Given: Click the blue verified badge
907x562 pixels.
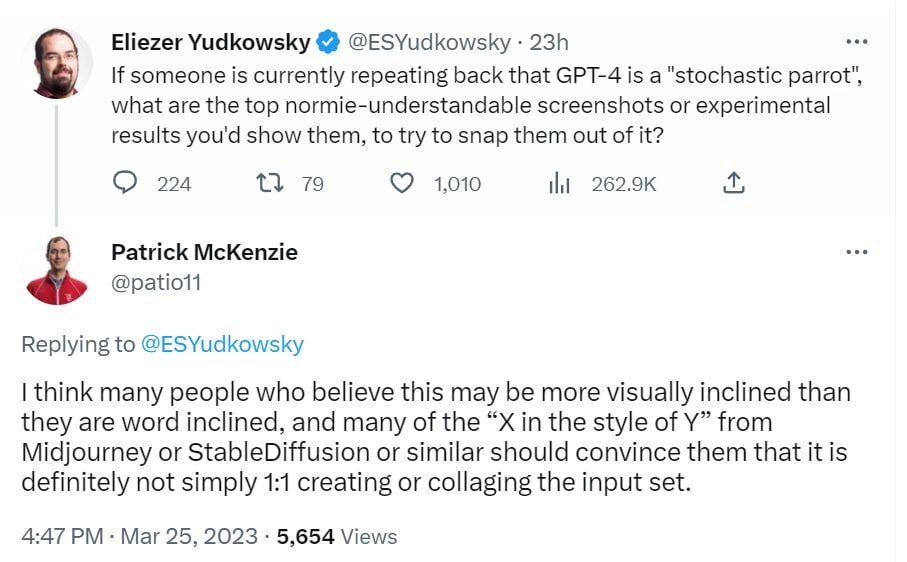Looking at the screenshot, I should (x=327, y=42).
